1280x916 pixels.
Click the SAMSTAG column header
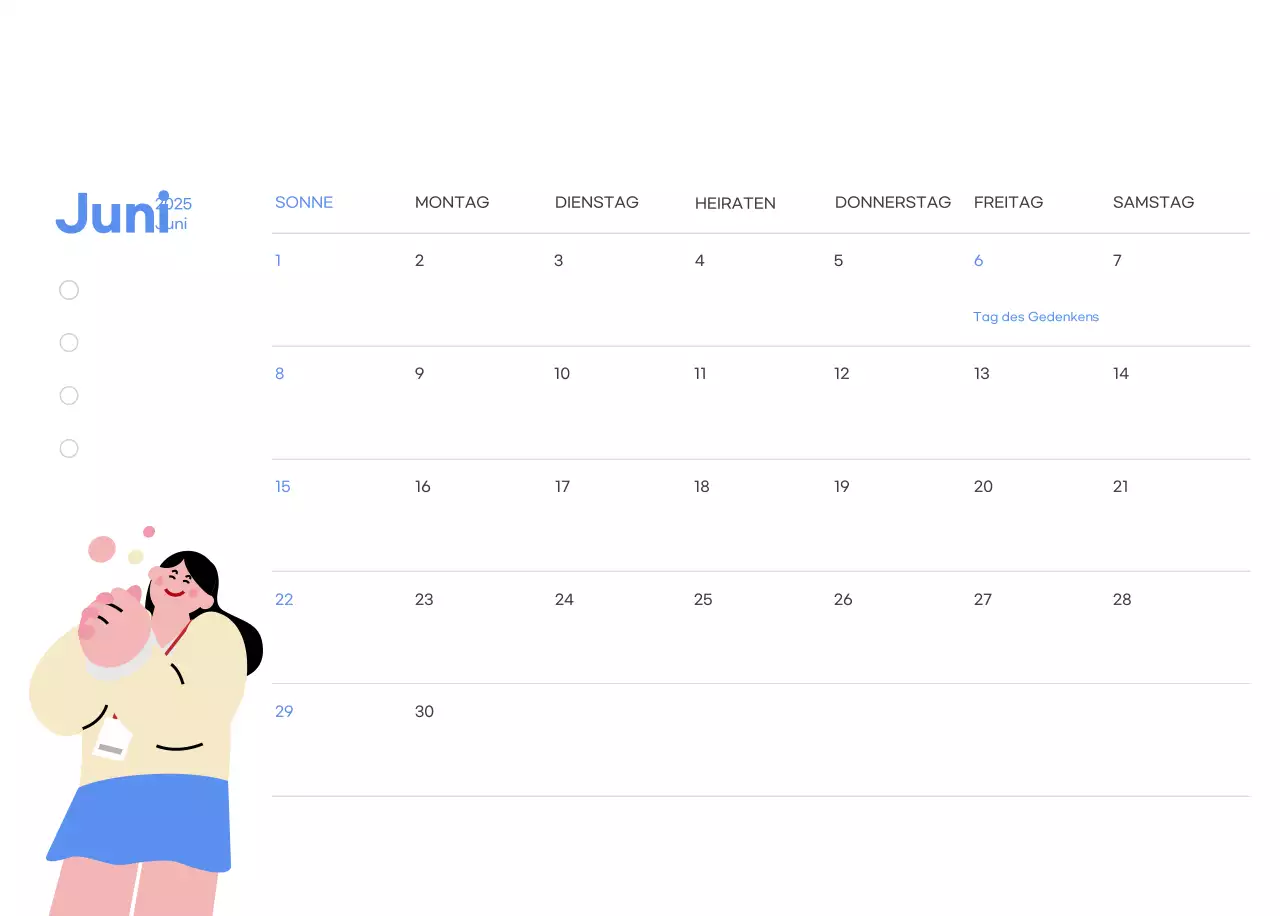1153,202
